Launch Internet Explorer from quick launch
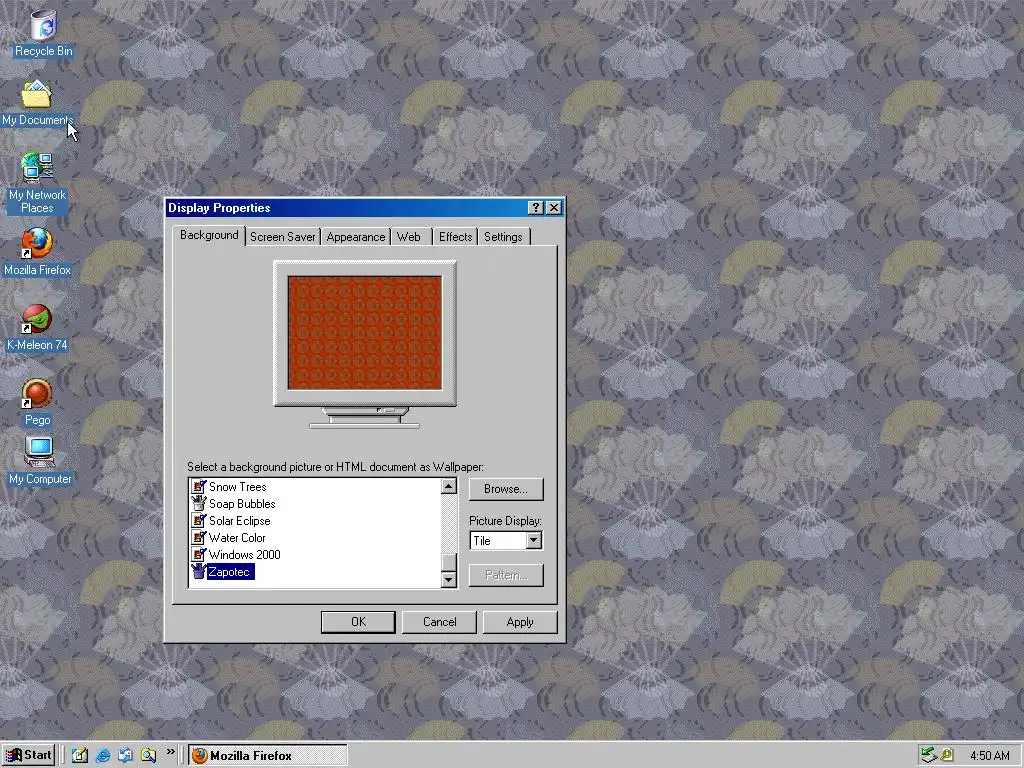Screen dimensions: 1024x768 pyautogui.click(x=103, y=755)
